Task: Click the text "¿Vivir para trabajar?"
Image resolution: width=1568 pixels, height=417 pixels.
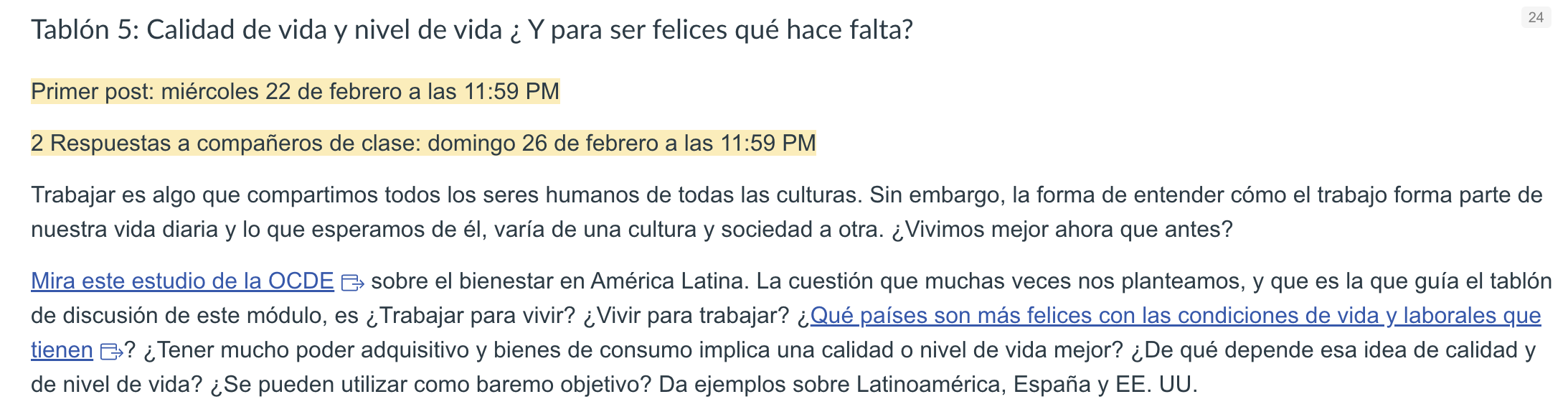Action: (686, 315)
